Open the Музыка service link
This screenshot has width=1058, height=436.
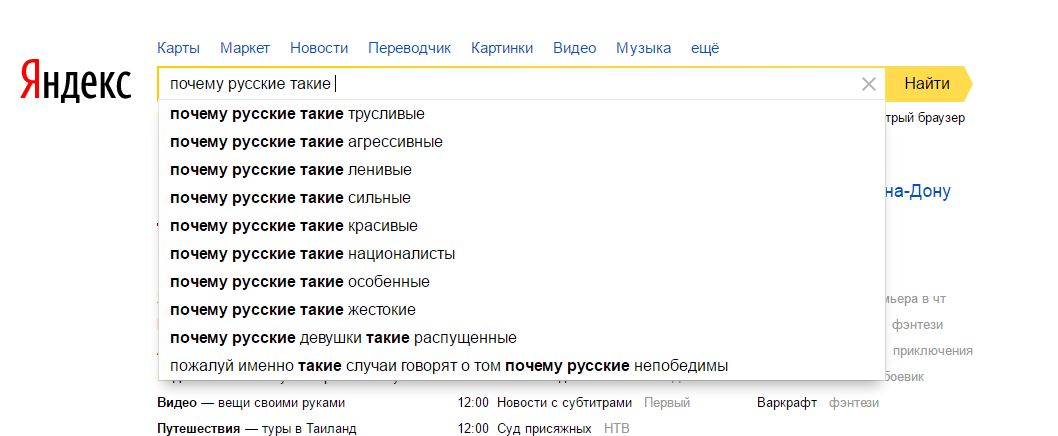(x=643, y=48)
